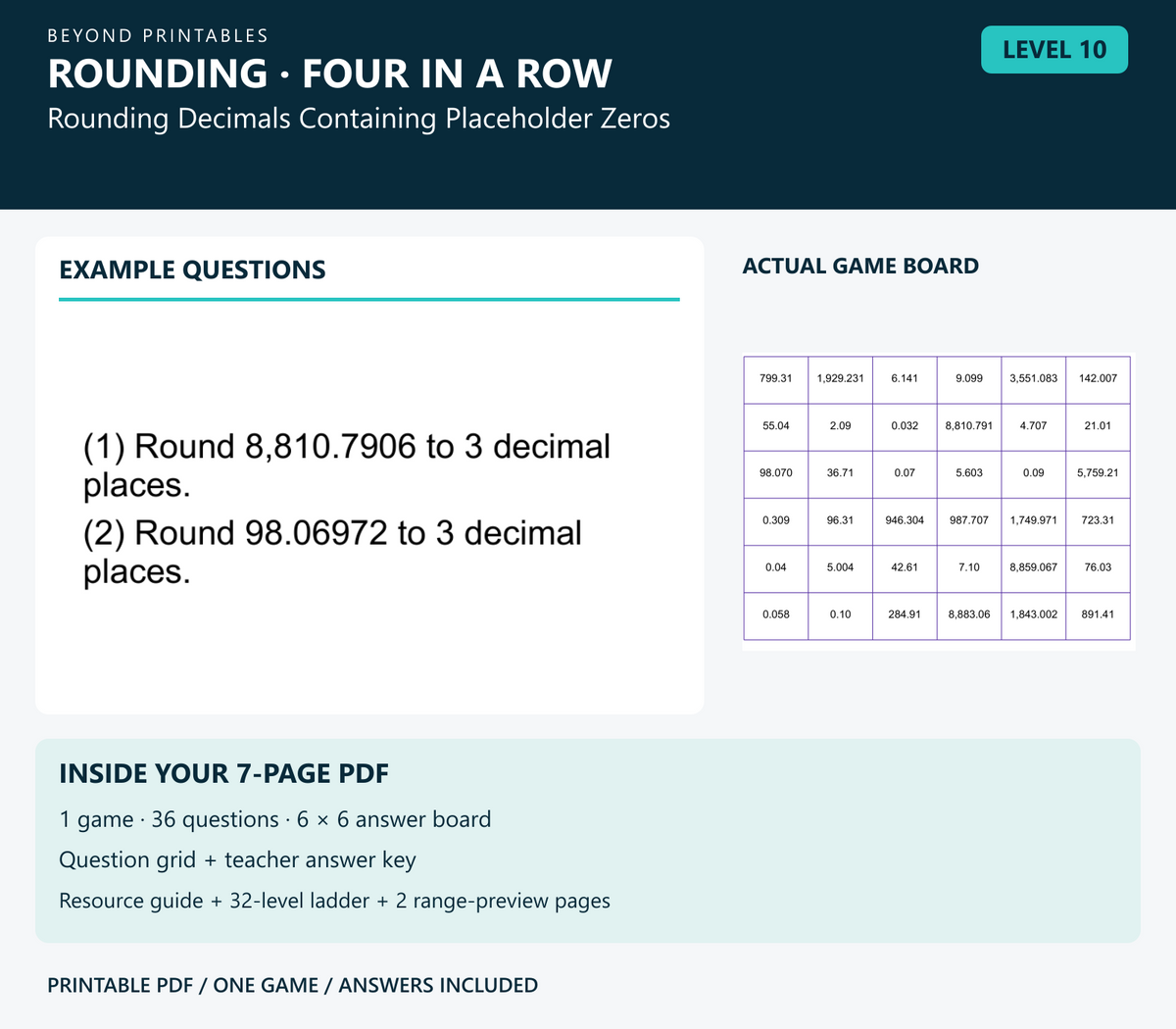Click the 'INSIDE YOUR 7-PAGE PDF' heading
Image resolution: width=1176 pixels, height=1029 pixels.
[224, 773]
